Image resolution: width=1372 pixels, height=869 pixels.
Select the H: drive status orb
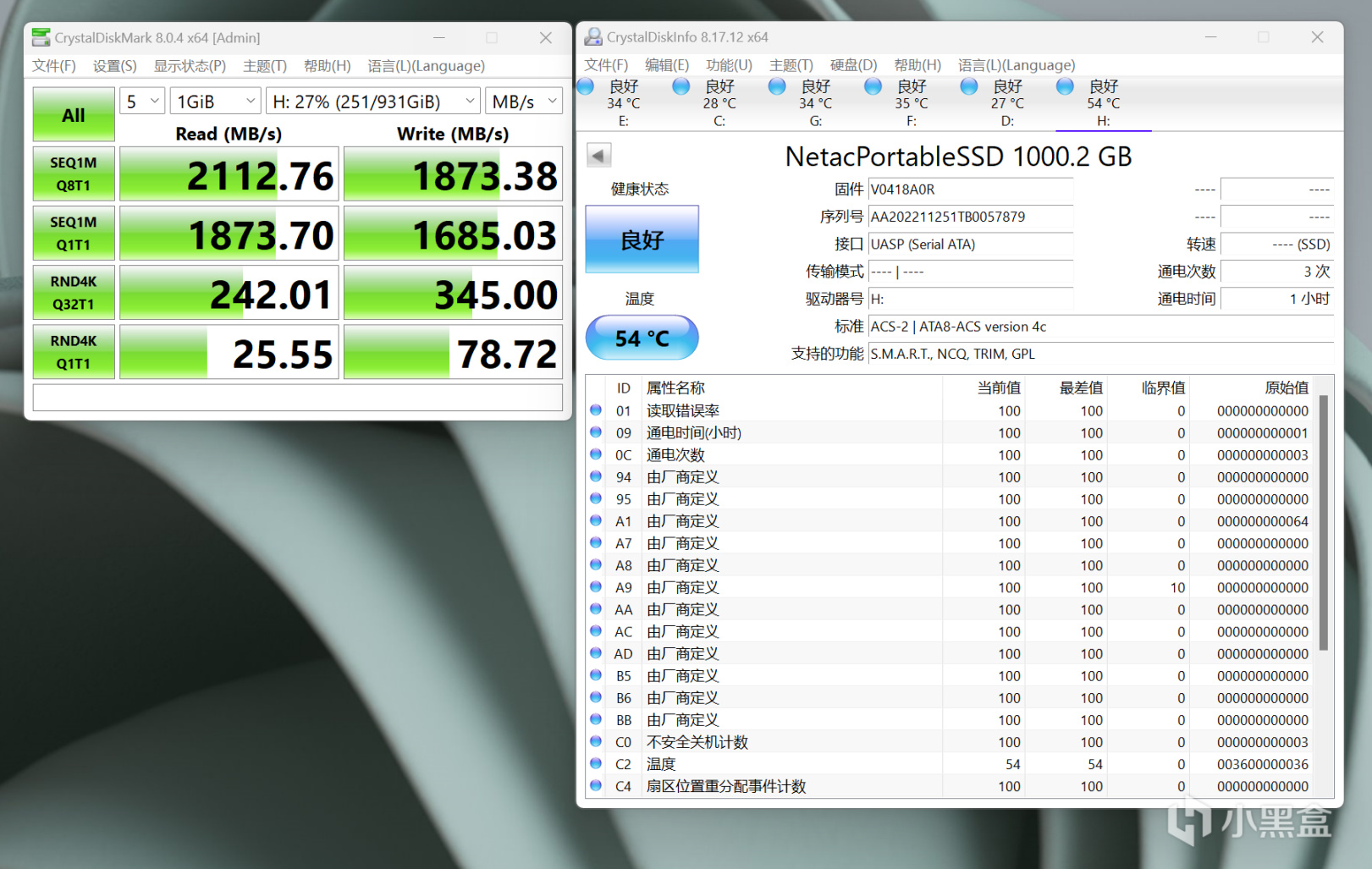pos(1065,86)
